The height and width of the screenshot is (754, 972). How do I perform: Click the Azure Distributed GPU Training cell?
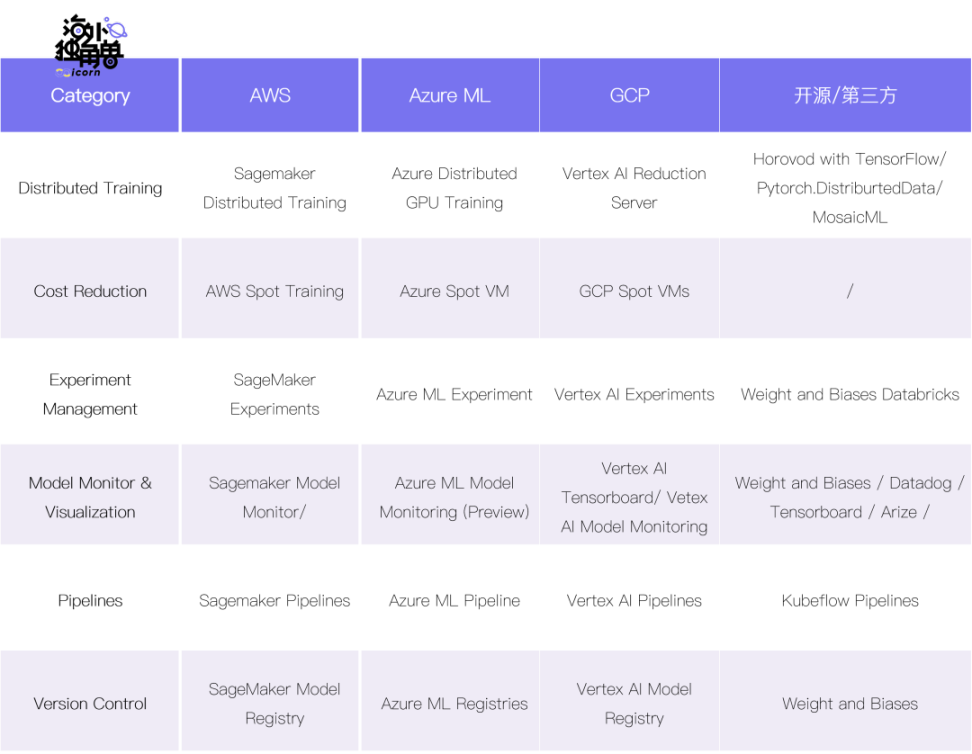[x=454, y=188]
